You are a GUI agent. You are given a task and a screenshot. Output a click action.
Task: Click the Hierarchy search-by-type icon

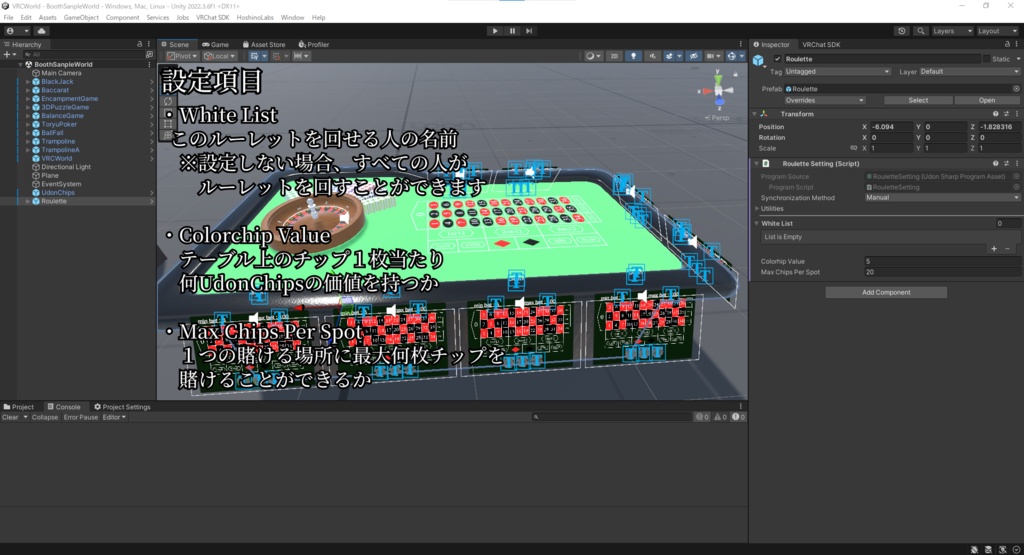(150, 55)
